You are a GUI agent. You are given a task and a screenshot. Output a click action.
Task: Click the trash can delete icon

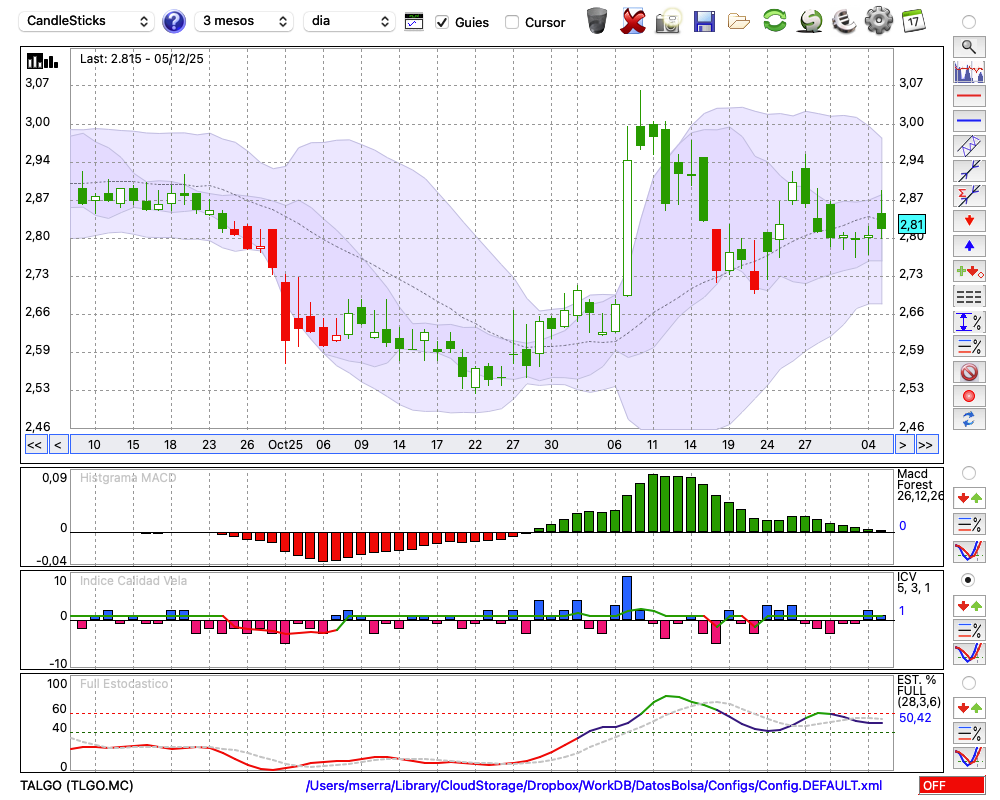click(x=597, y=21)
